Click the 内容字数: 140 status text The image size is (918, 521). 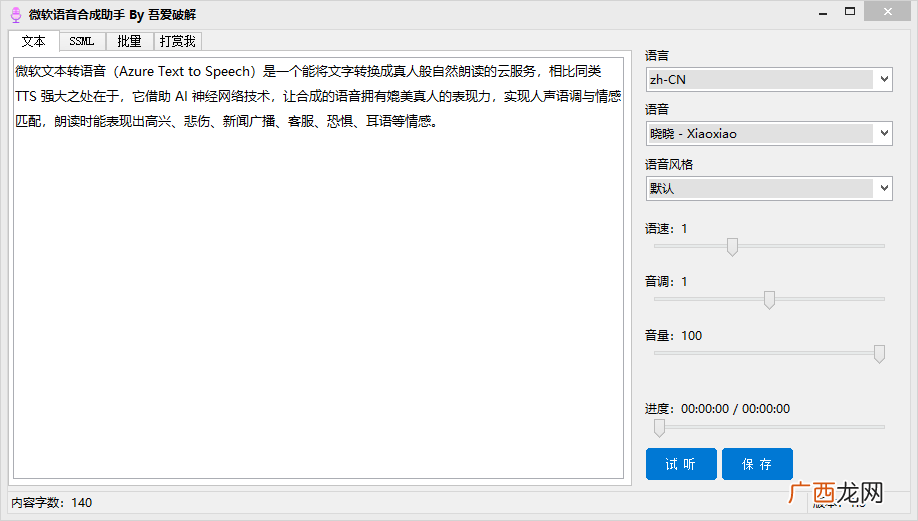52,502
